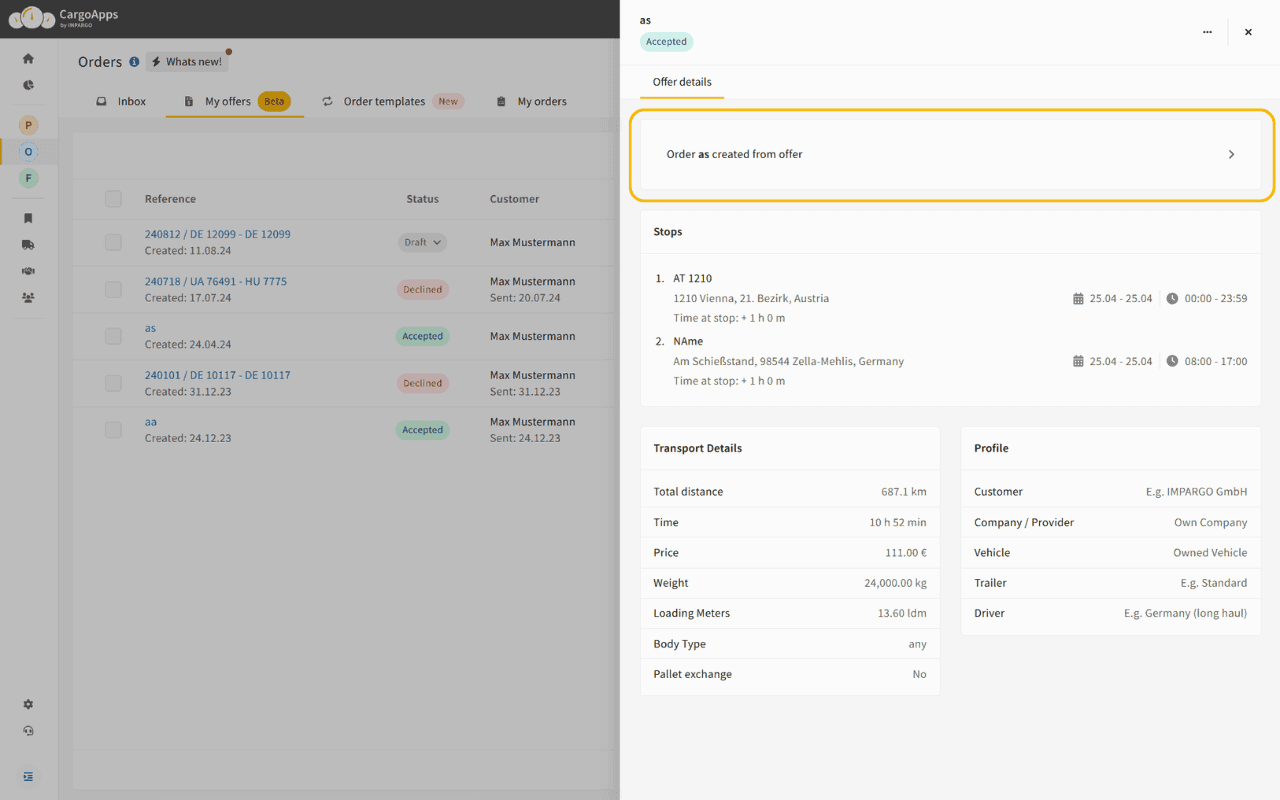1280x800 pixels.
Task: Open the support headset icon
Action: click(x=28, y=730)
